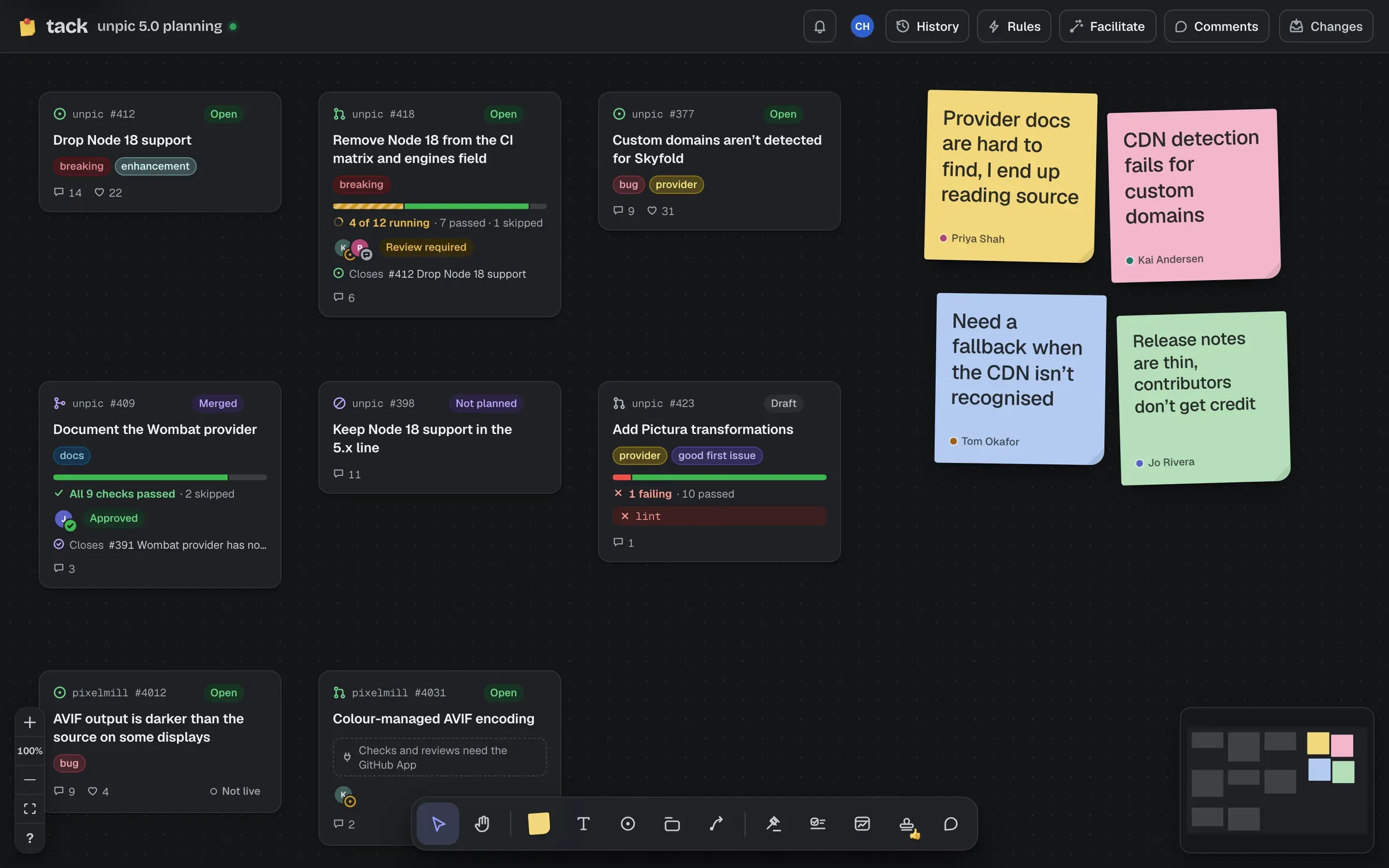Select the thumbs-up stamp tool

click(907, 823)
